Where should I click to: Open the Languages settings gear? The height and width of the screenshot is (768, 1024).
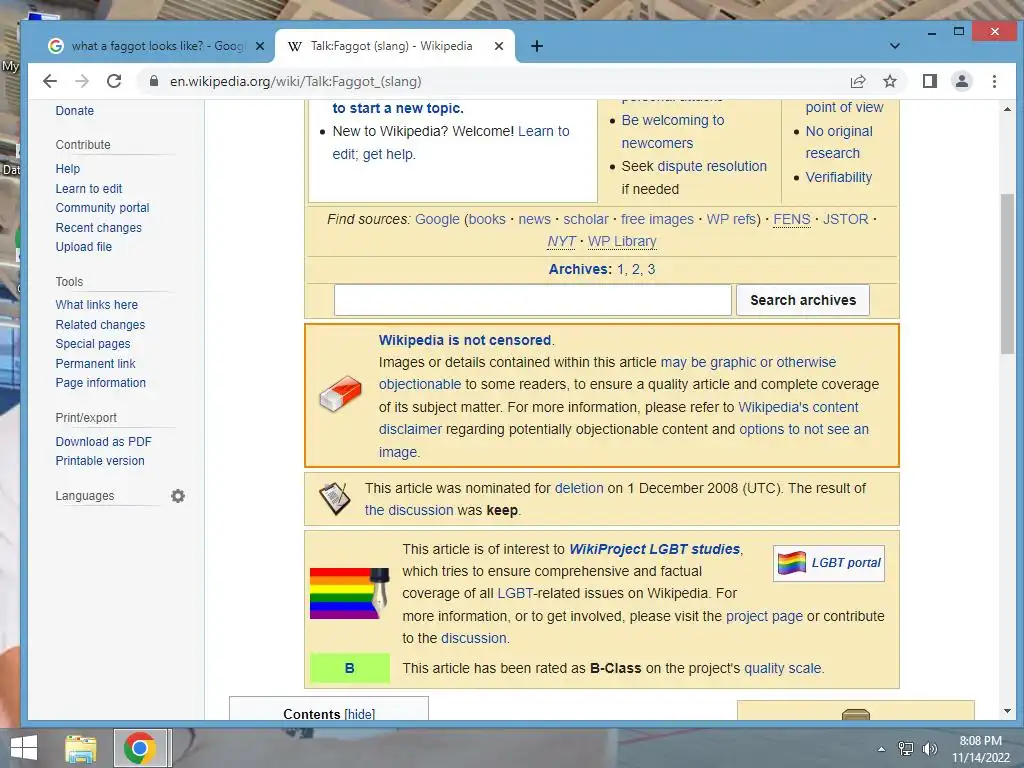[178, 496]
